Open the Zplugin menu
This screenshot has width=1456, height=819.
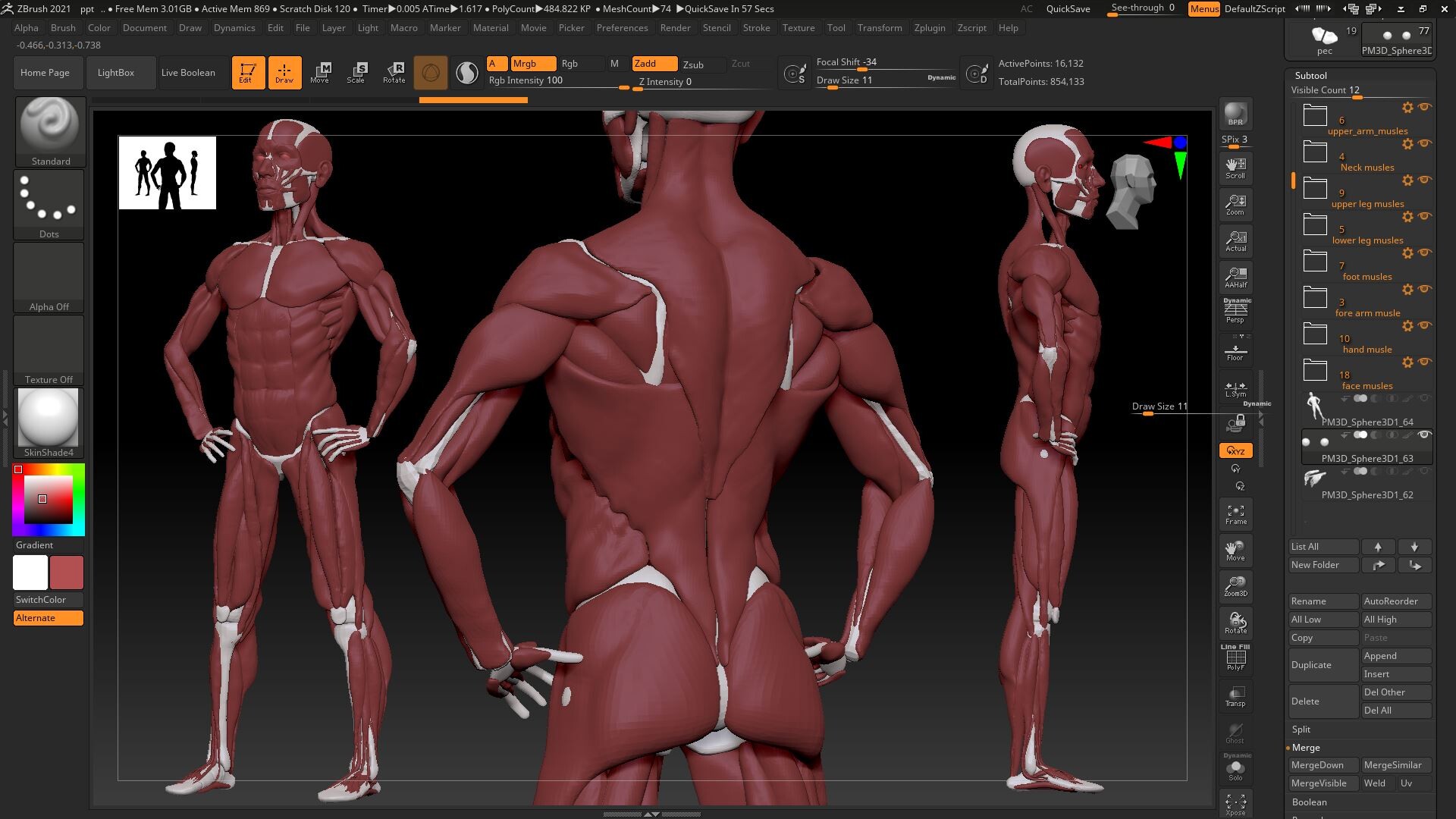pyautogui.click(x=930, y=28)
